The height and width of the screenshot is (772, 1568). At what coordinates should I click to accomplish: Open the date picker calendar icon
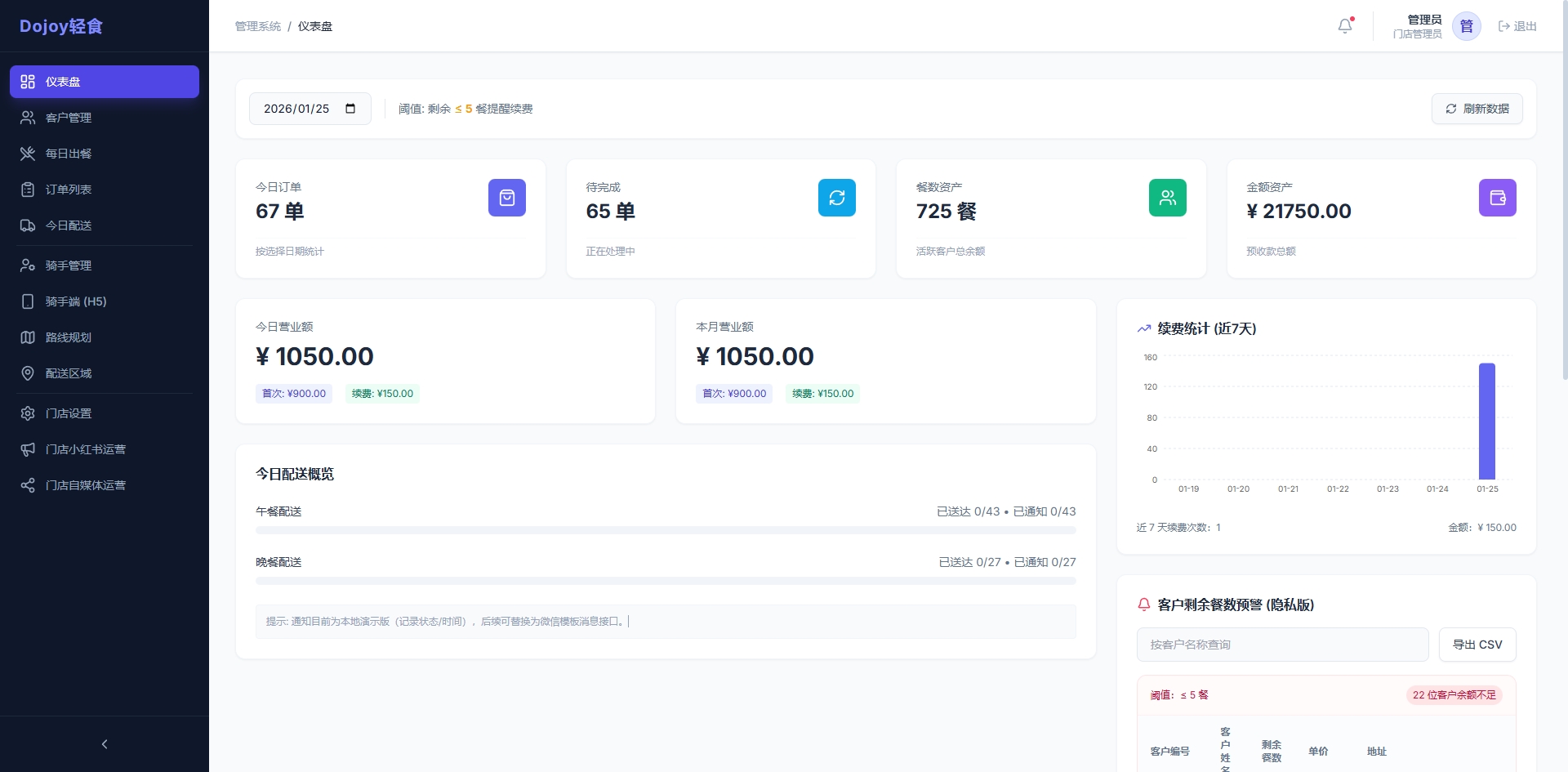[350, 109]
